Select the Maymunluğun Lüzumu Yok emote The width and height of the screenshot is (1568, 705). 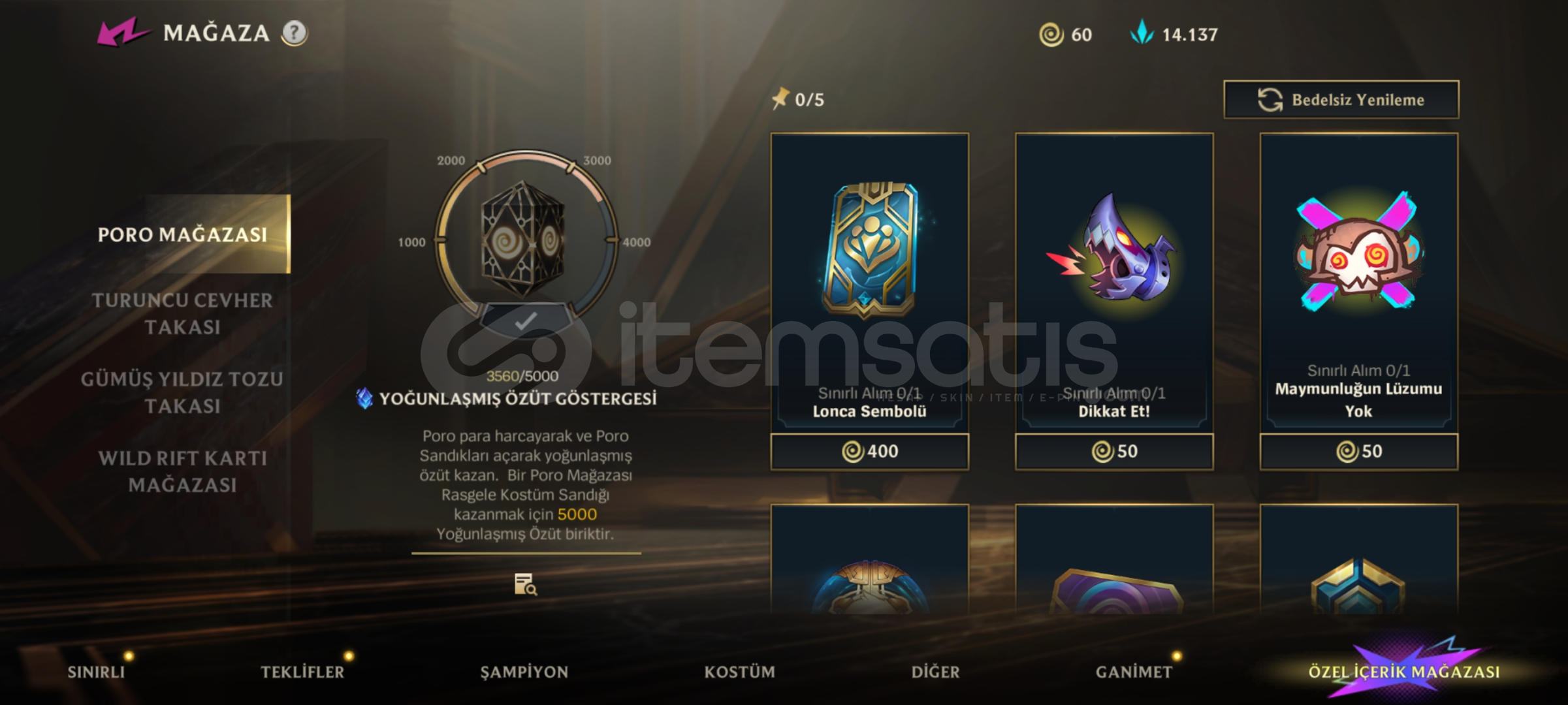coord(1358,251)
